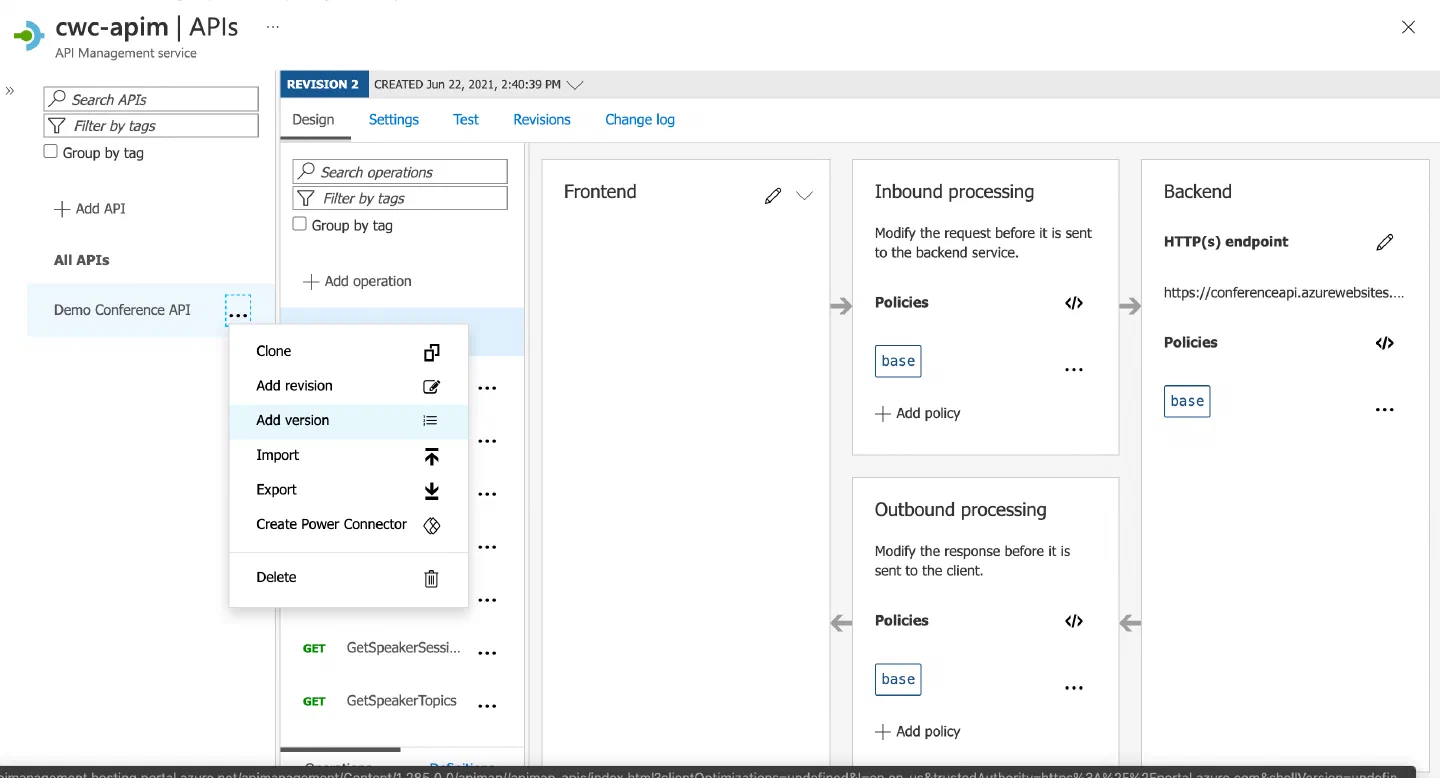Image resolution: width=1440 pixels, height=778 pixels.
Task: Expand the revision dropdown chevron
Action: pos(575,85)
